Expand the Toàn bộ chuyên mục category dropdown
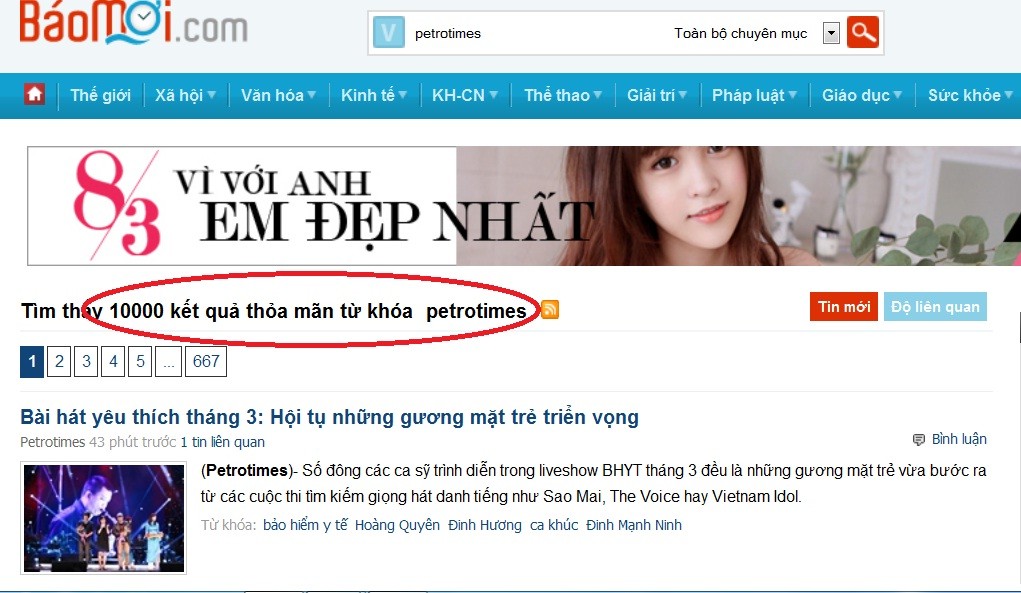Viewport: 1021px width, 593px height. [831, 33]
